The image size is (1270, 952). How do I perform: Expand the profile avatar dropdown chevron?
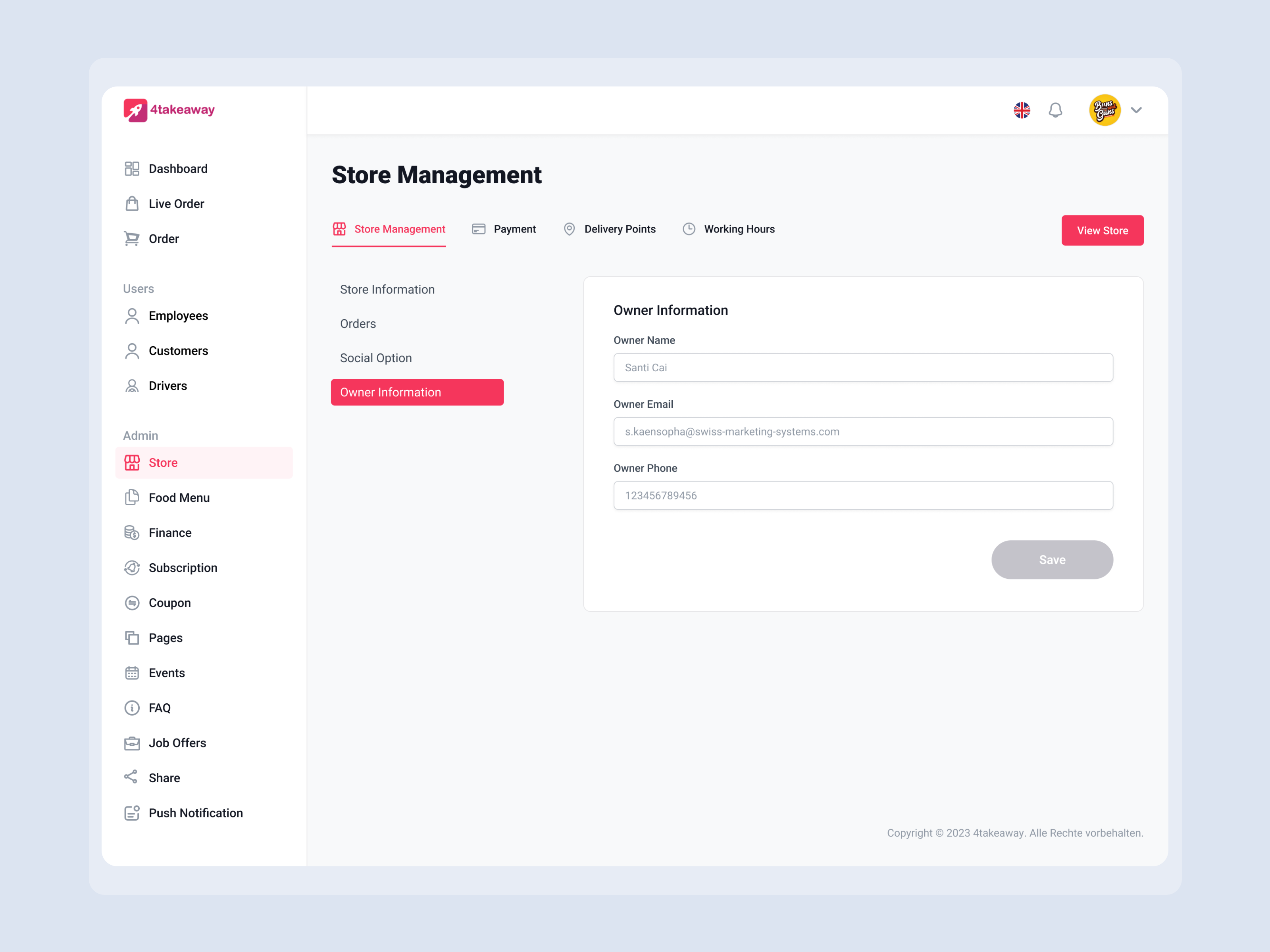point(1136,109)
